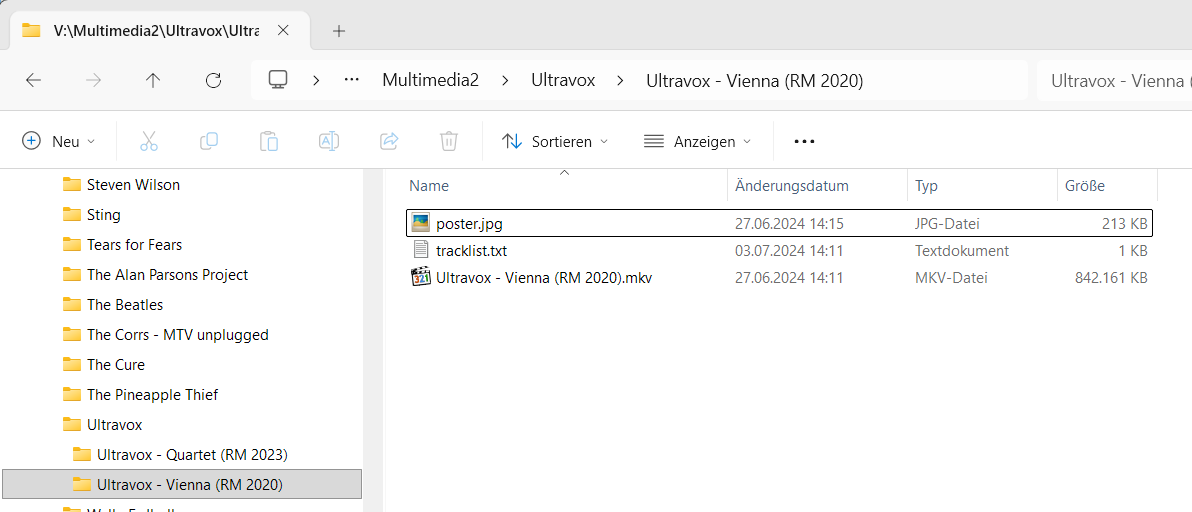This screenshot has height=512, width=1192.
Task: Click the This PC monitor icon in address bar
Action: pyautogui.click(x=278, y=81)
